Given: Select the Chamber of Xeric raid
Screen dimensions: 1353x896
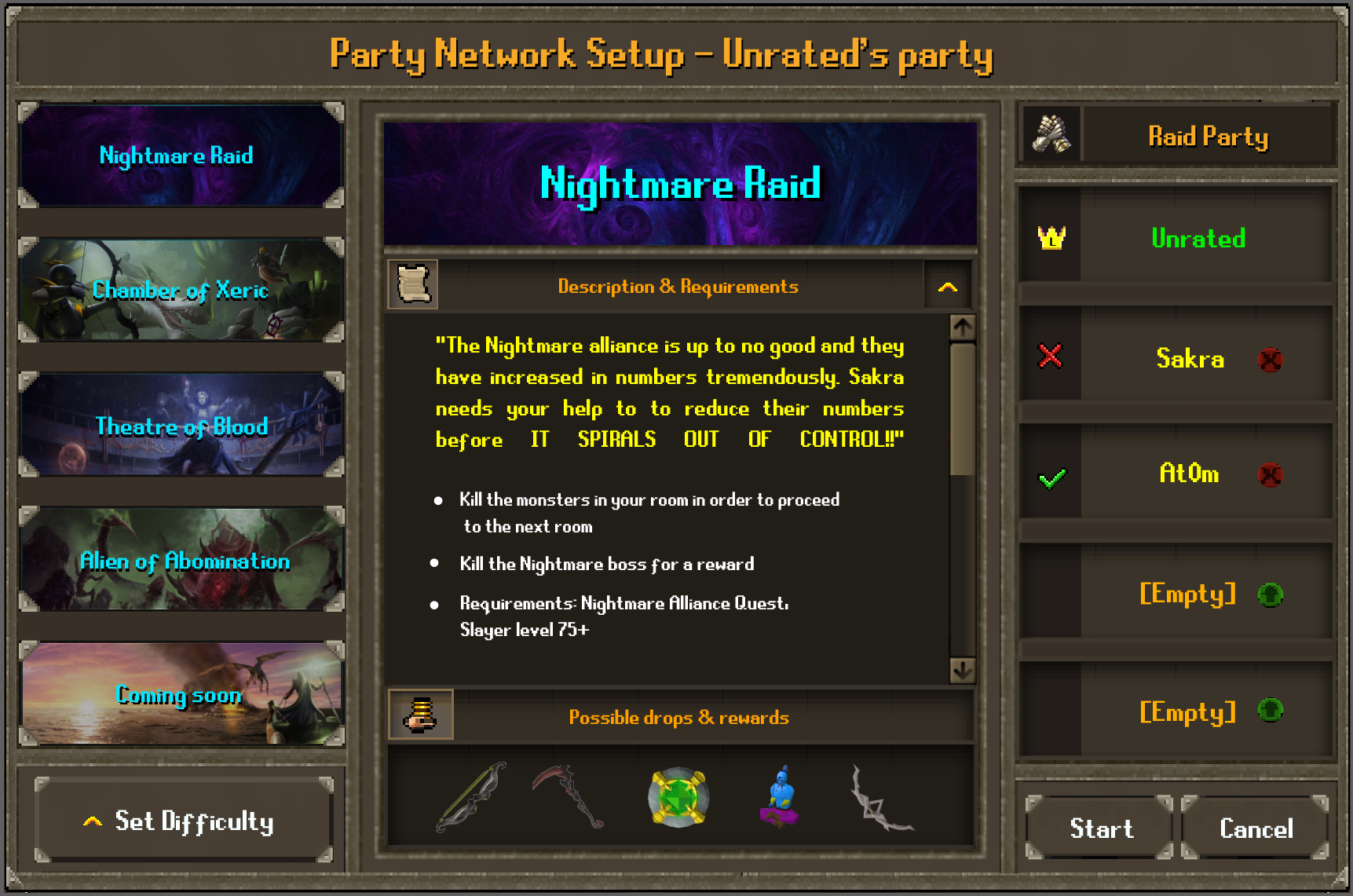Looking at the screenshot, I should point(181,290).
